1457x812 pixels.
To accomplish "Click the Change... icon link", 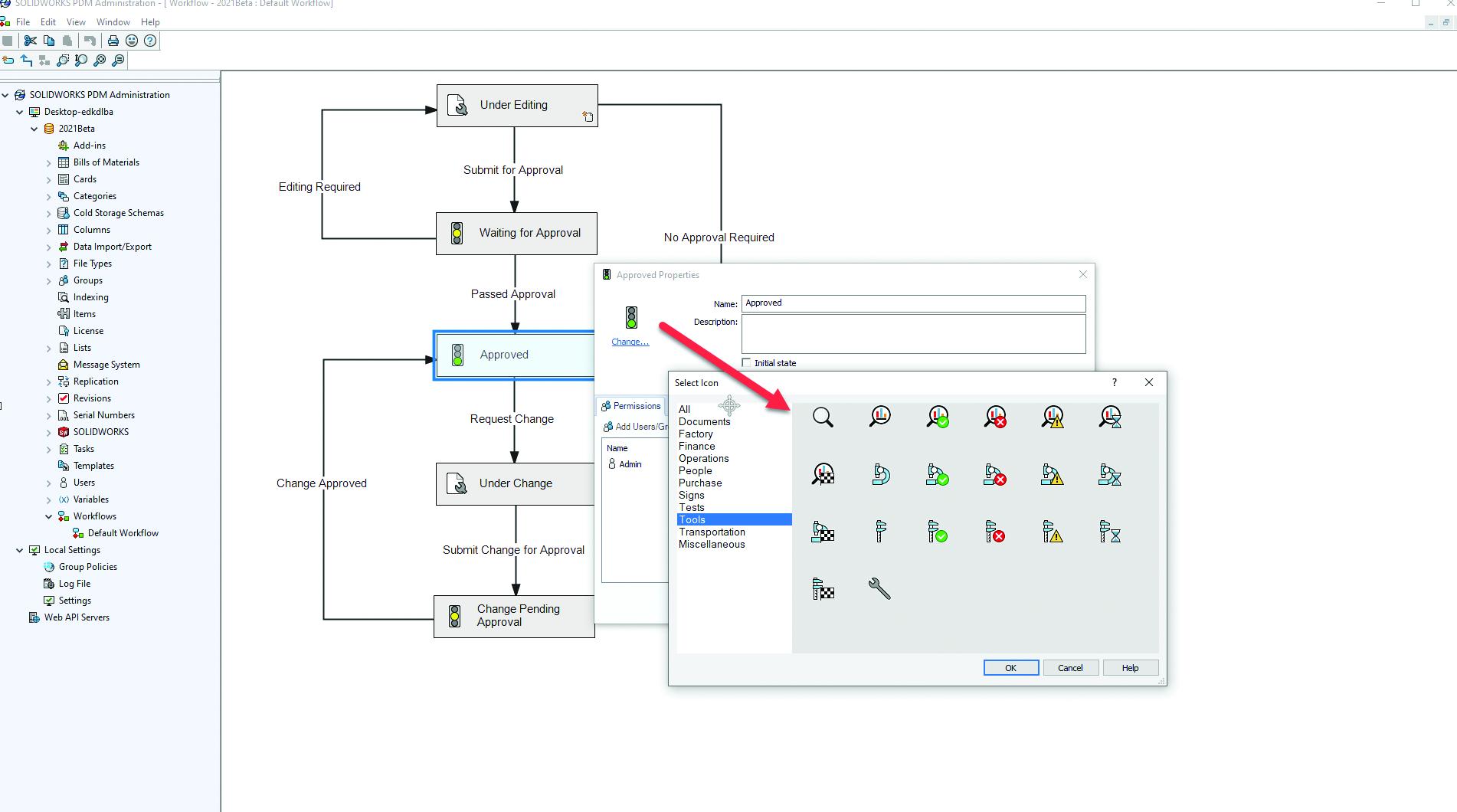I will [630, 342].
